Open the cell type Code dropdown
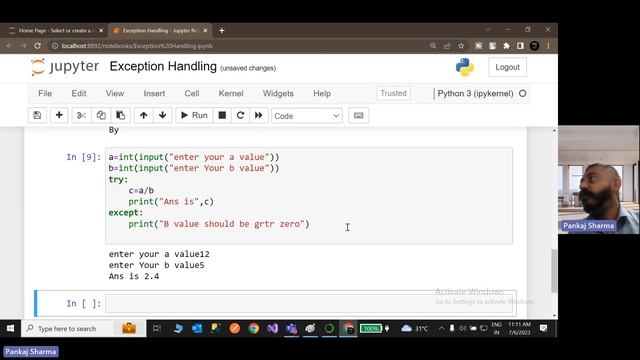 click(x=307, y=116)
